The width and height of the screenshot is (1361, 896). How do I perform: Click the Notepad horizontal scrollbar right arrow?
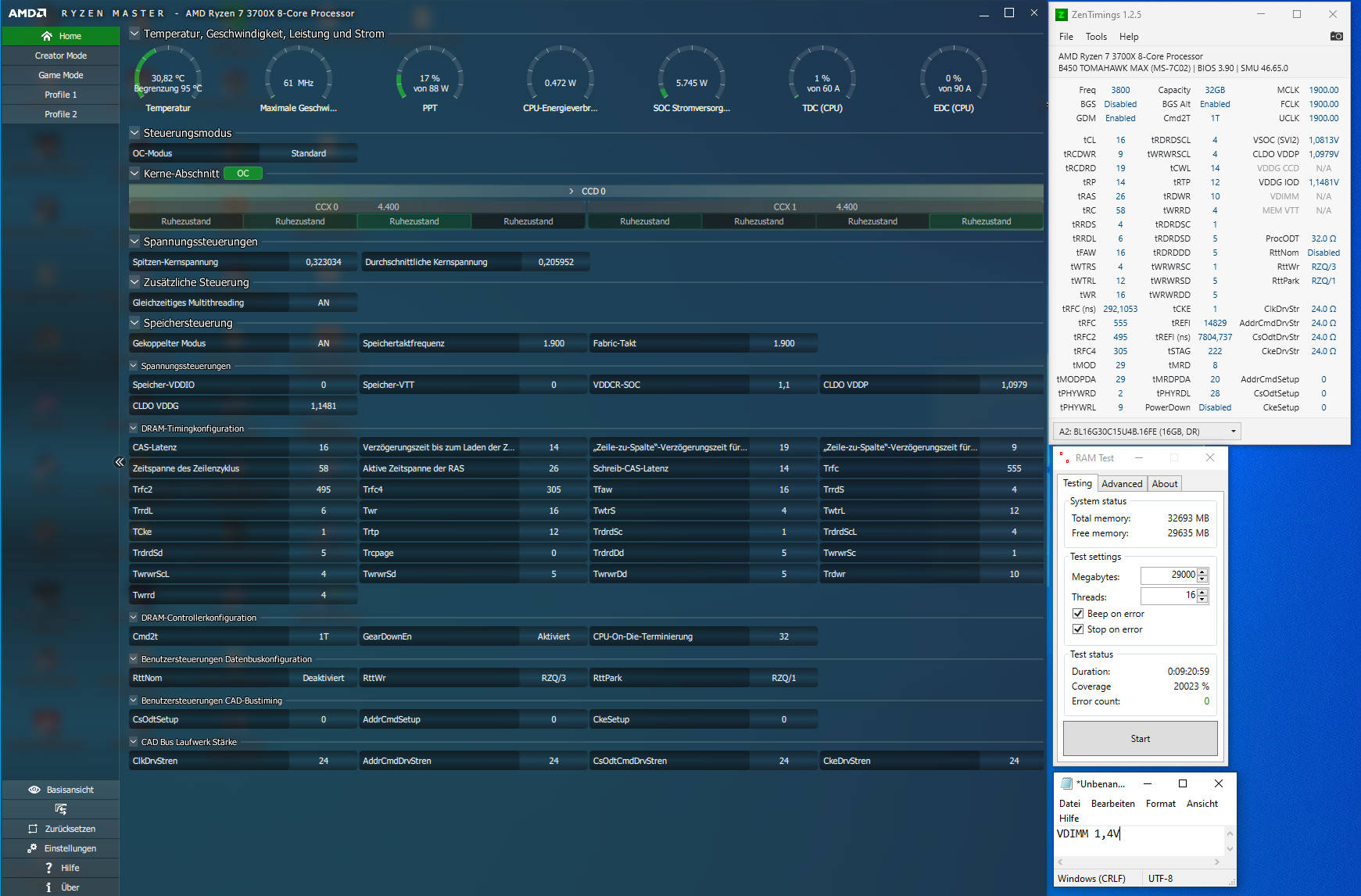click(1216, 862)
